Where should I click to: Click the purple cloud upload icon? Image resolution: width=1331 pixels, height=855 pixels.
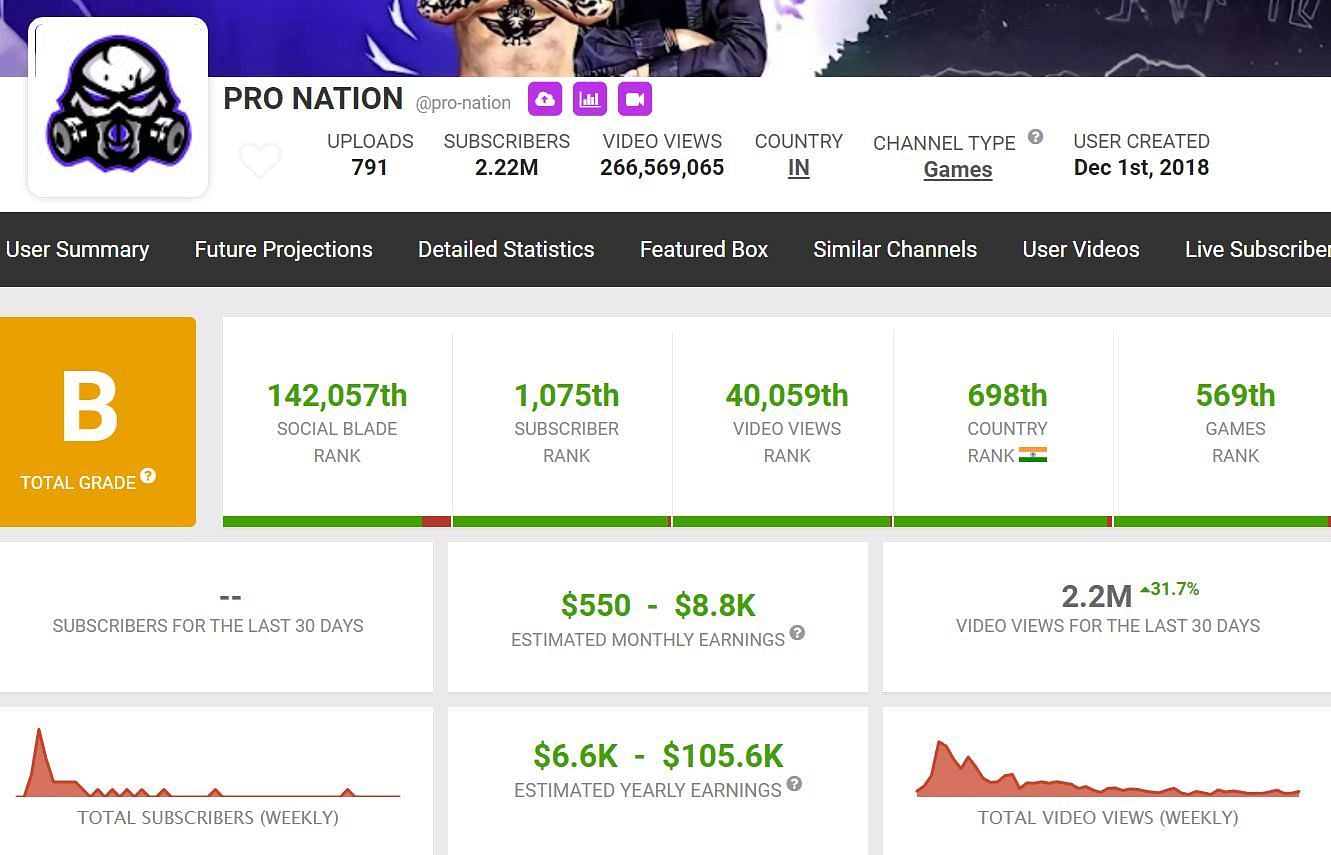point(545,99)
